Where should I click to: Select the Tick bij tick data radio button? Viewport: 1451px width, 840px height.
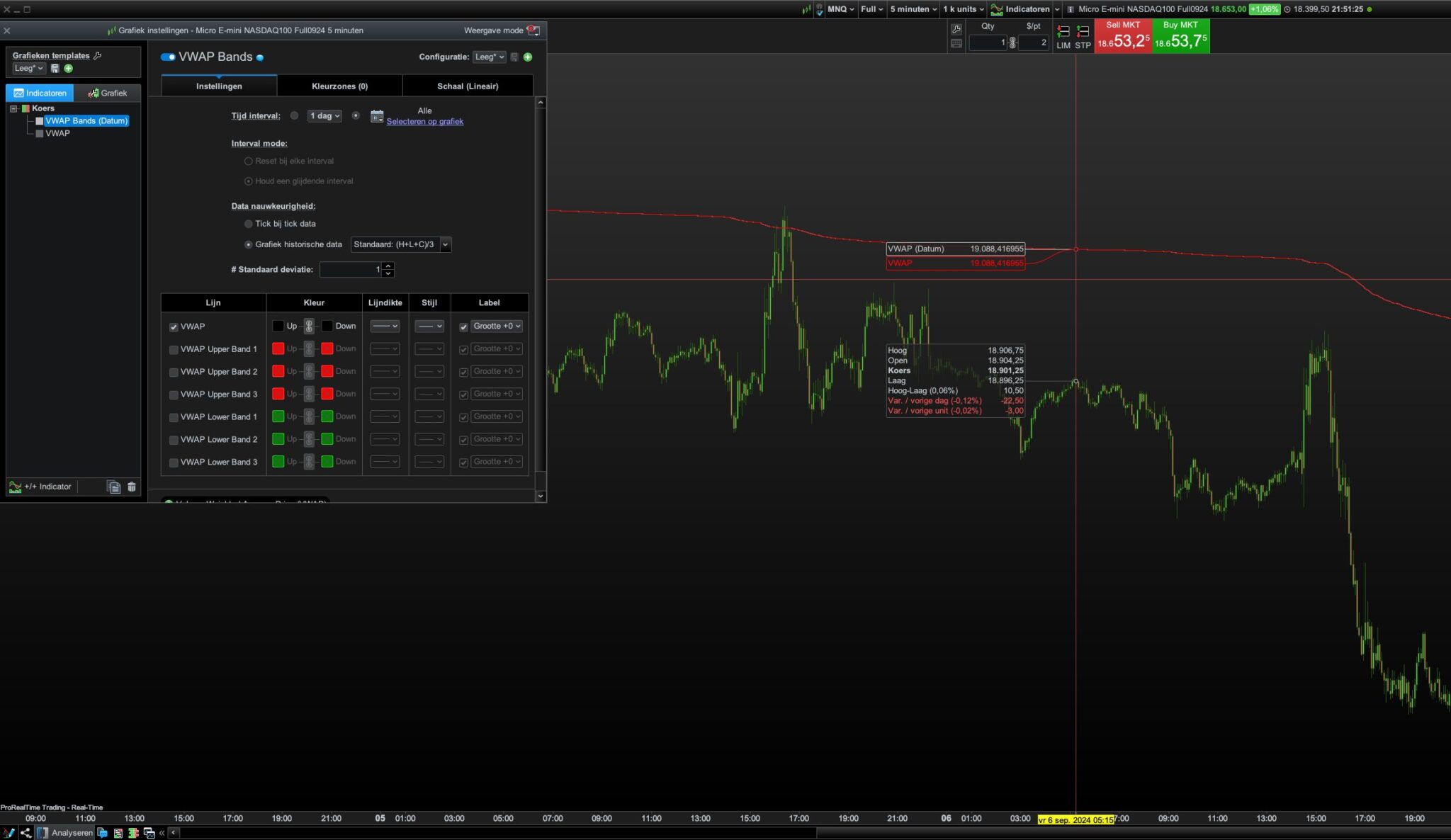tap(249, 224)
